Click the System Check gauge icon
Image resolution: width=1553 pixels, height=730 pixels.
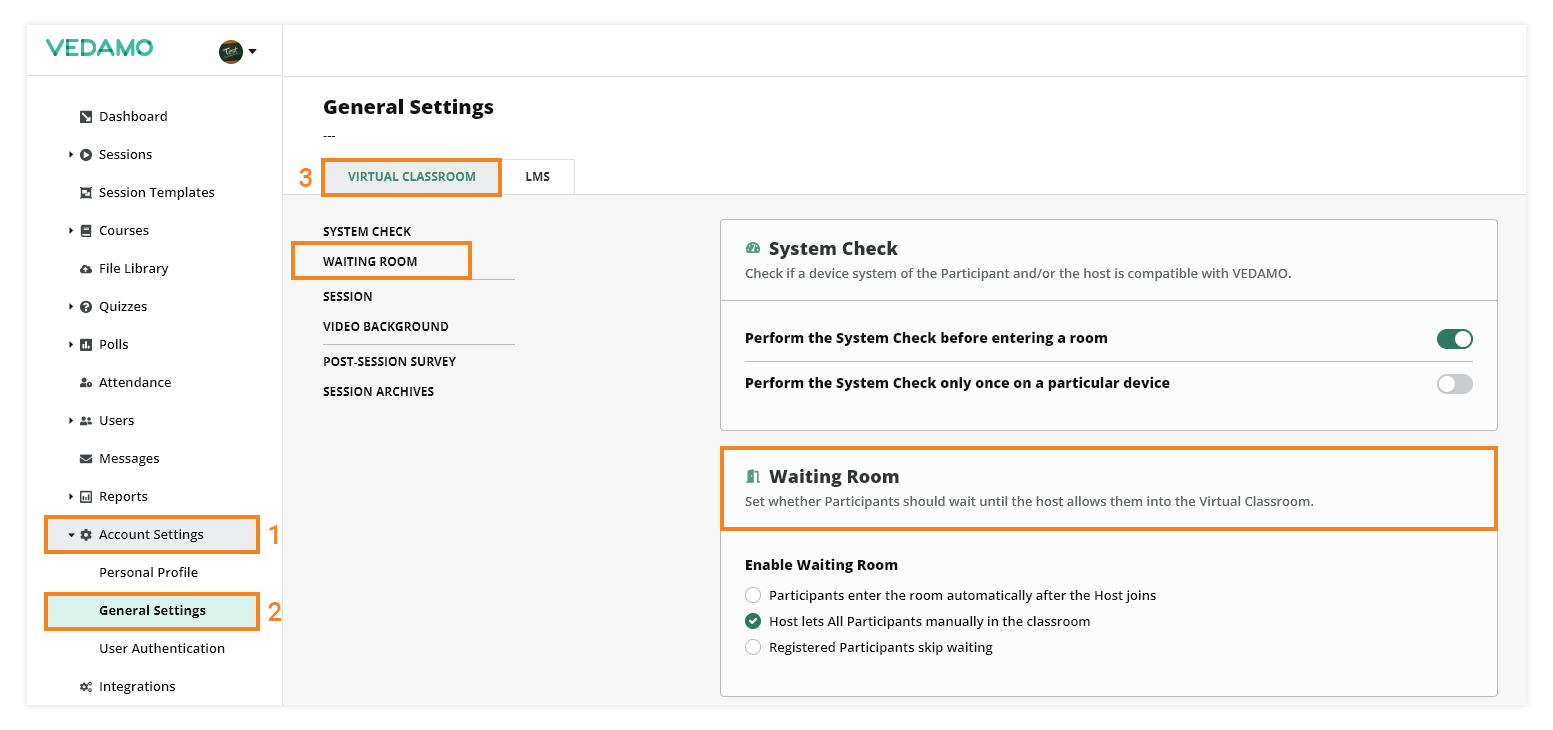[x=753, y=248]
